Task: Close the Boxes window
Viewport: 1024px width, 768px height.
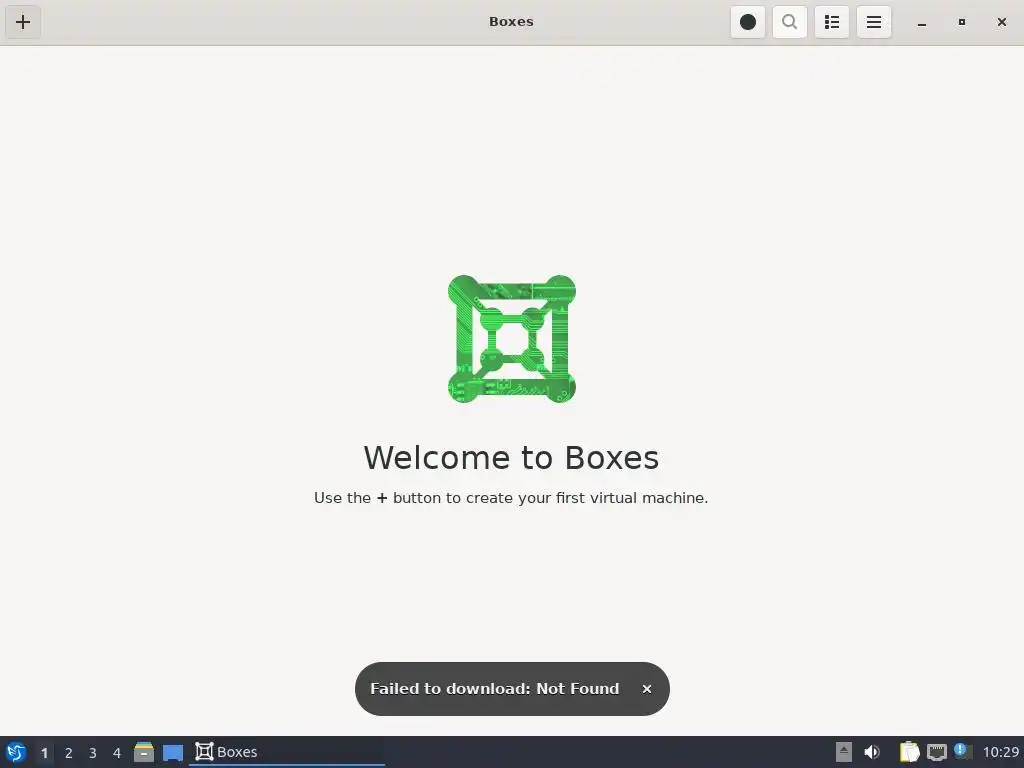Action: tap(1002, 22)
